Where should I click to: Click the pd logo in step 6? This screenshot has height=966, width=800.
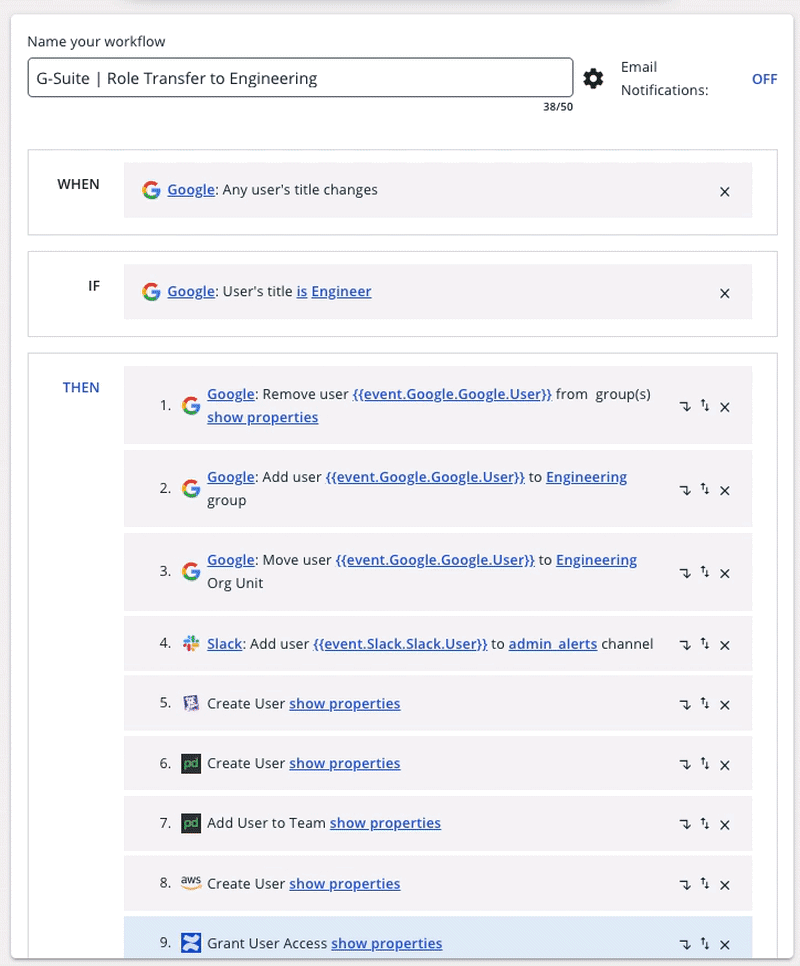(191, 763)
